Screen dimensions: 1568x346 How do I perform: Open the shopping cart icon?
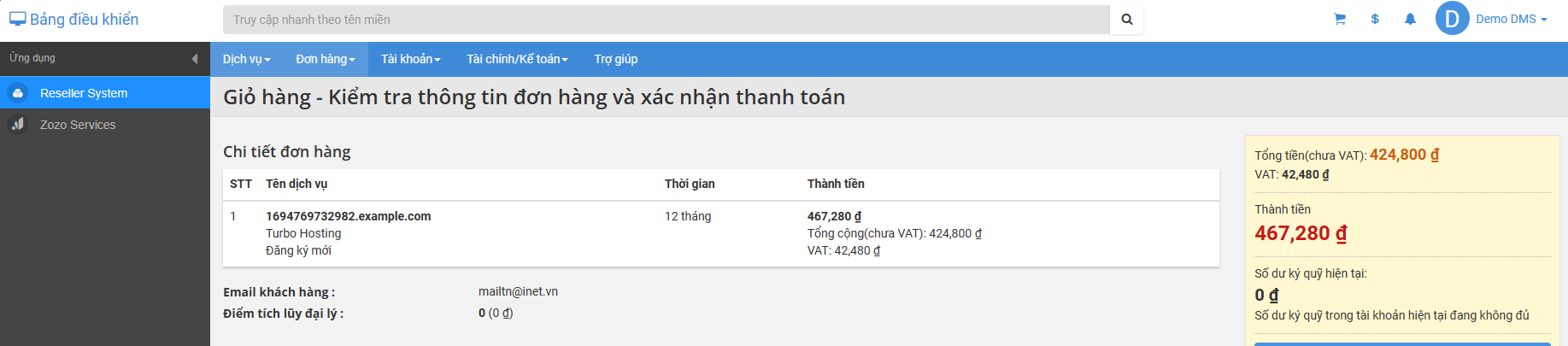1340,19
